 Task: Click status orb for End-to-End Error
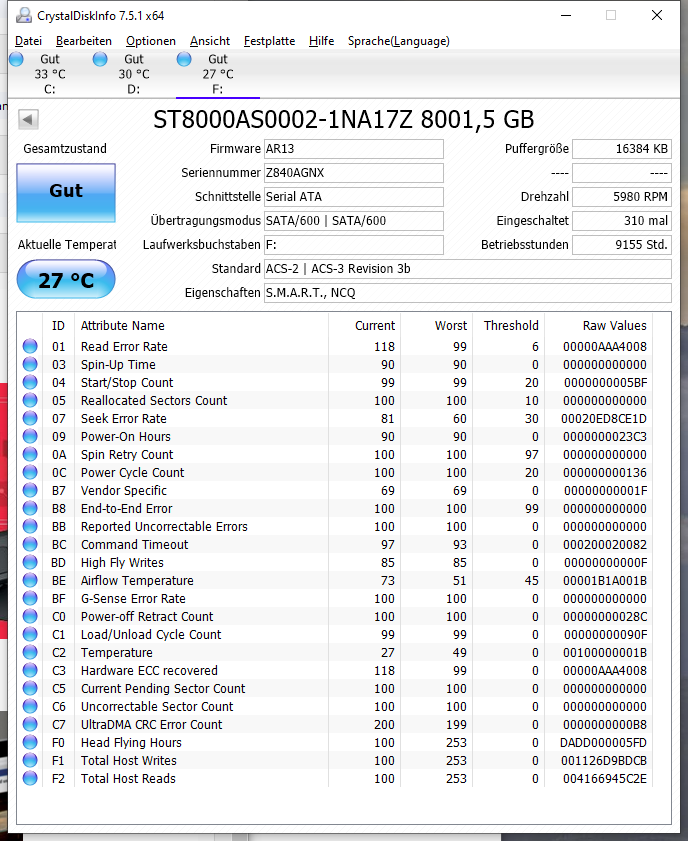(x=30, y=508)
